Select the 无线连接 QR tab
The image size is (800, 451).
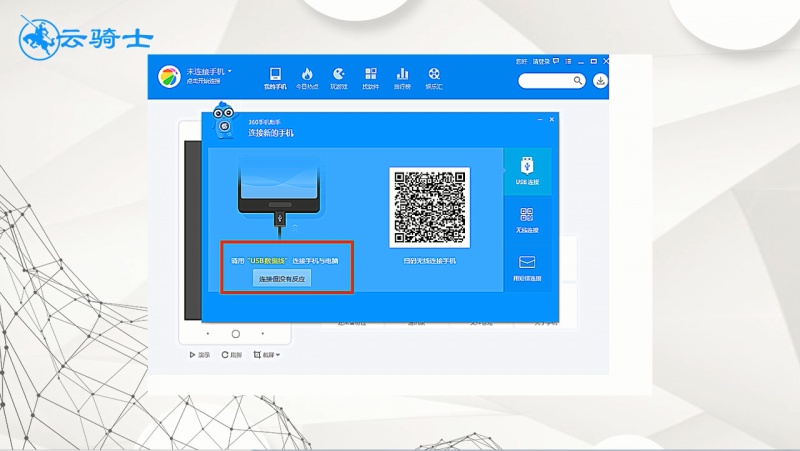coord(527,220)
